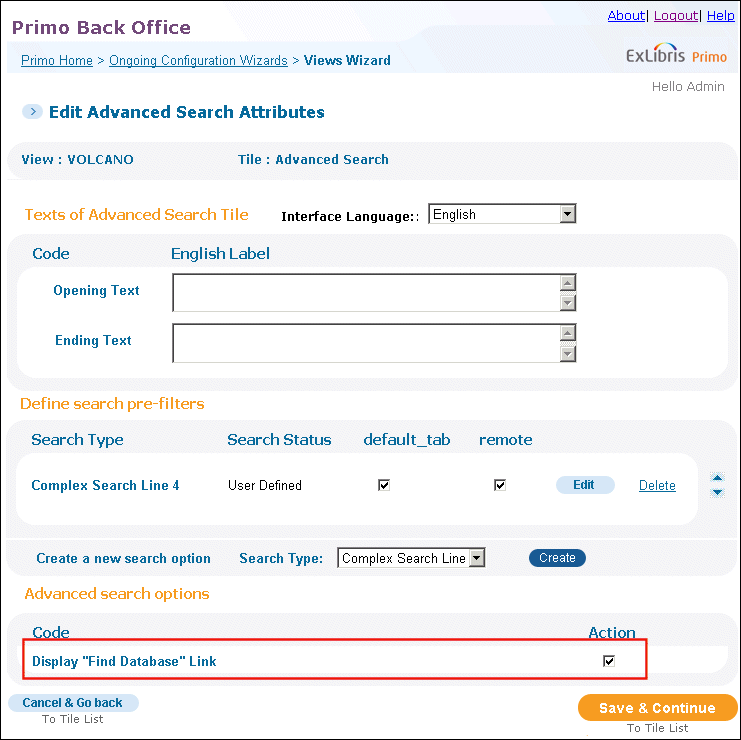741x740 pixels.
Task: Click the Save & Continue button
Action: tap(657, 707)
